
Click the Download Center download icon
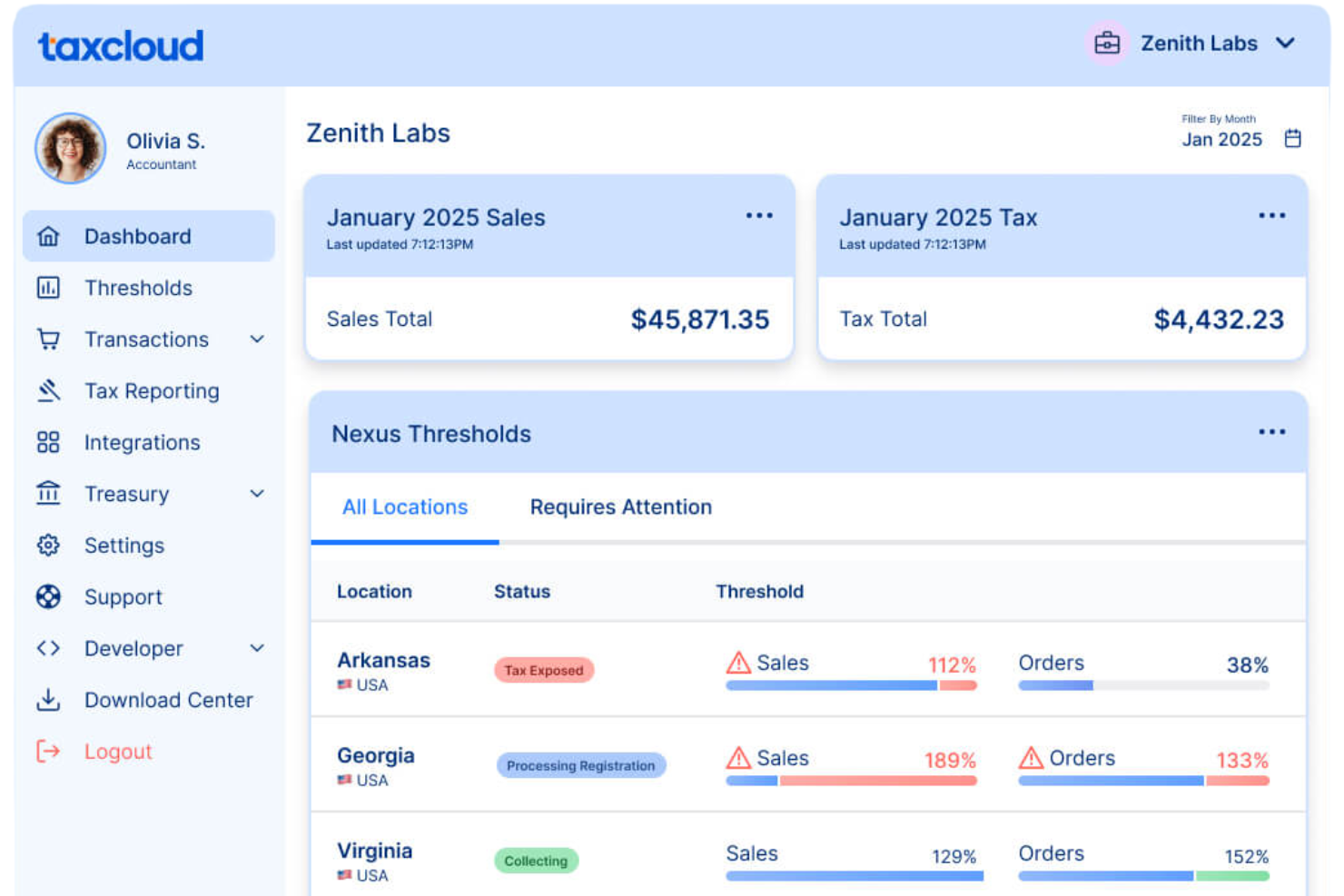click(48, 700)
